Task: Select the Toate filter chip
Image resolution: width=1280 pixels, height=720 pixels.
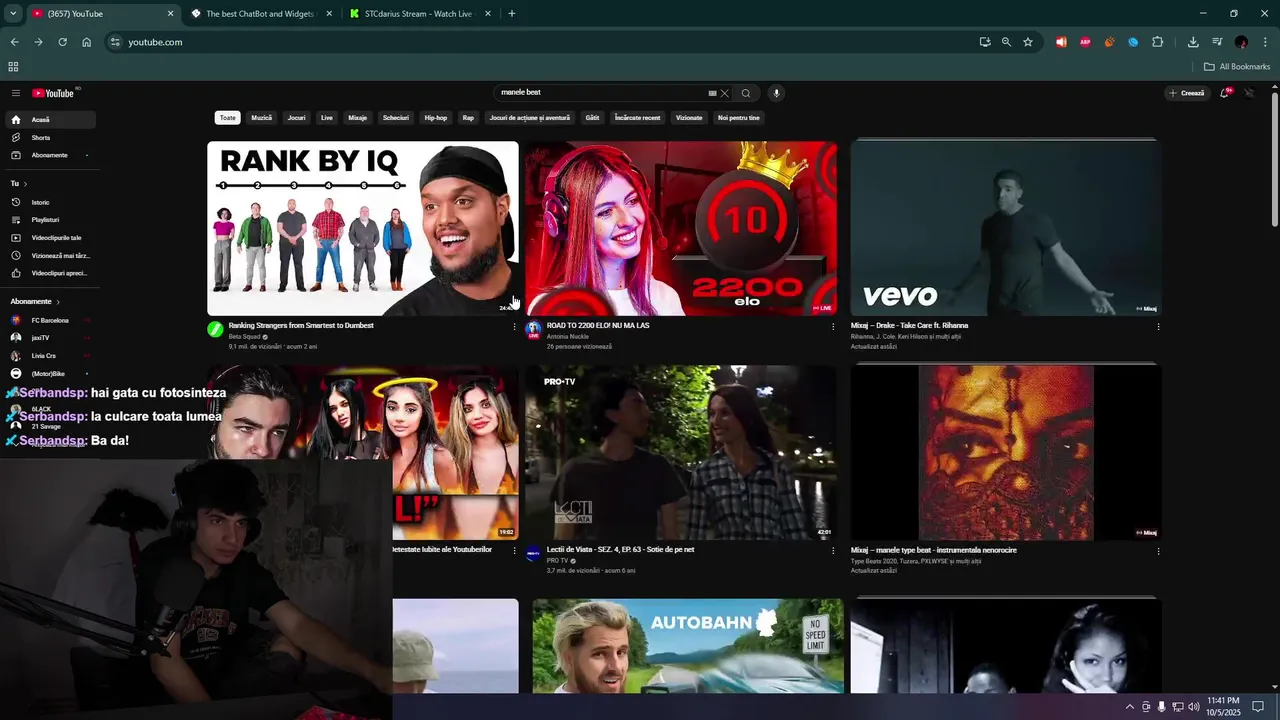Action: click(228, 118)
